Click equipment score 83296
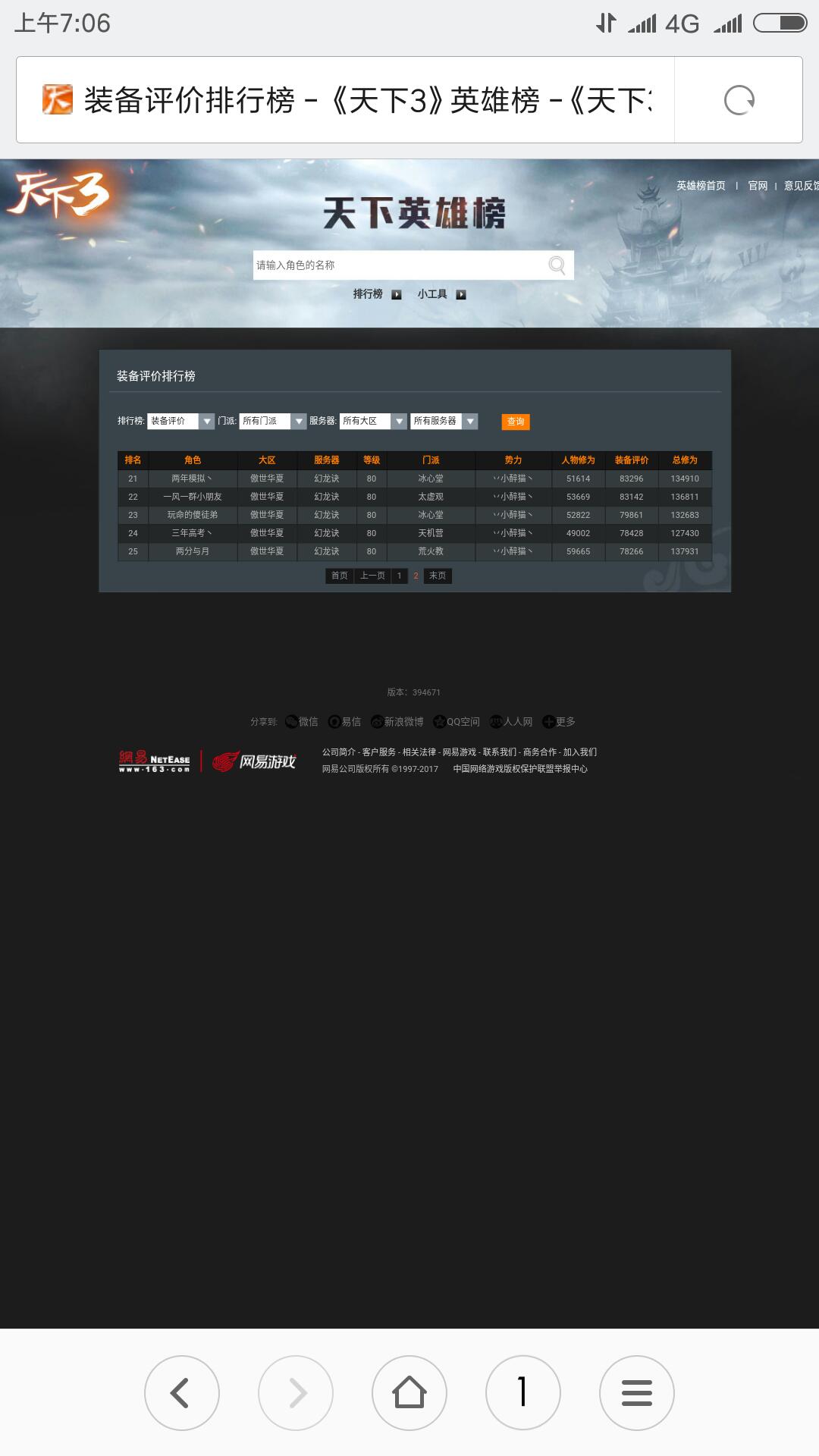819x1456 pixels. pos(631,479)
